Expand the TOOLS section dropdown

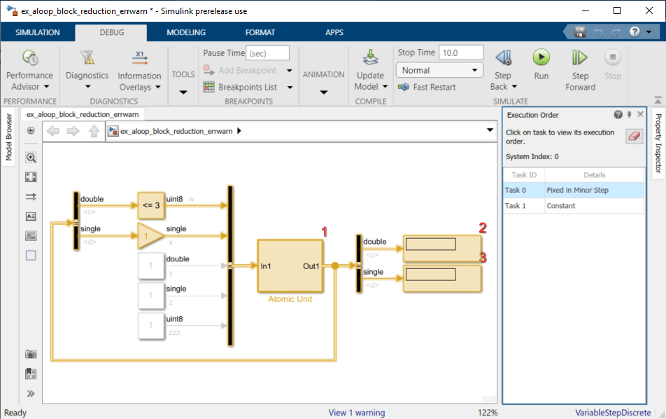click(x=183, y=92)
